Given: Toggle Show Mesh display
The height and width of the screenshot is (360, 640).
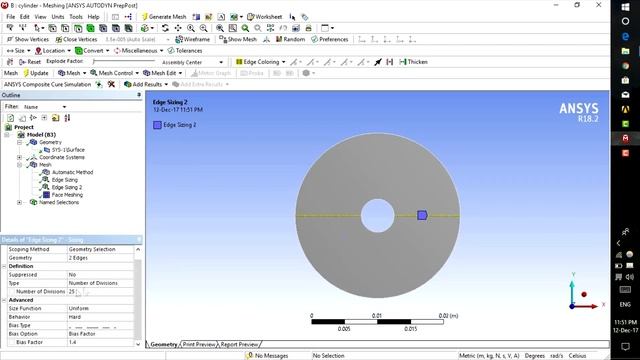Looking at the screenshot, I should (238, 39).
